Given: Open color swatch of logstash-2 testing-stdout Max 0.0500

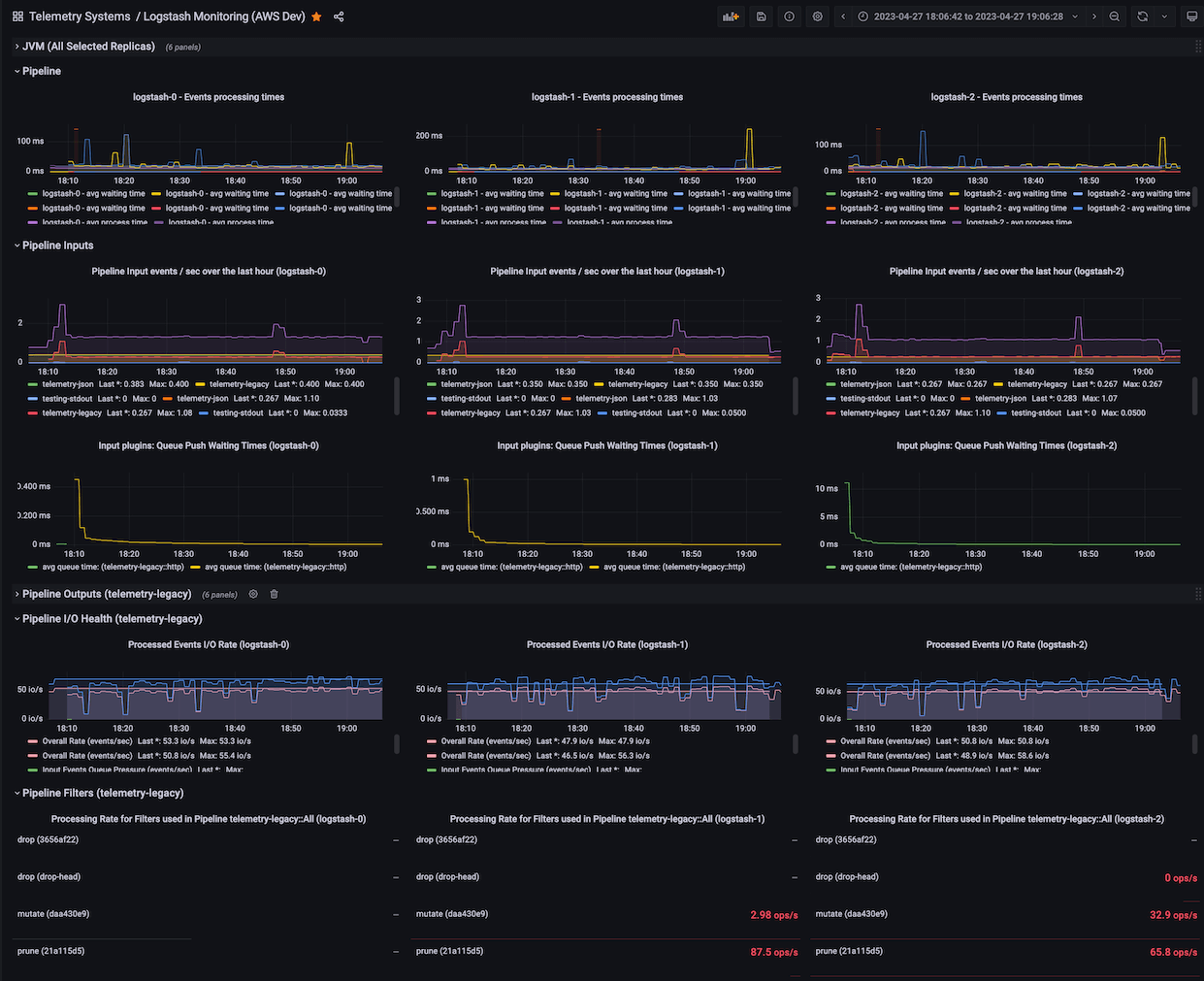Looking at the screenshot, I should pos(1002,413).
